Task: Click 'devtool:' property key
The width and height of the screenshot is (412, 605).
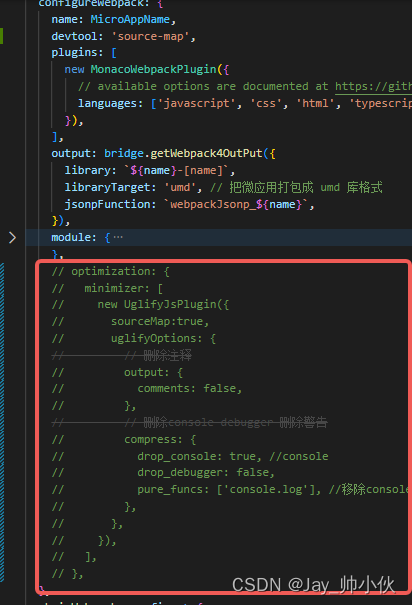Action: (x=77, y=36)
